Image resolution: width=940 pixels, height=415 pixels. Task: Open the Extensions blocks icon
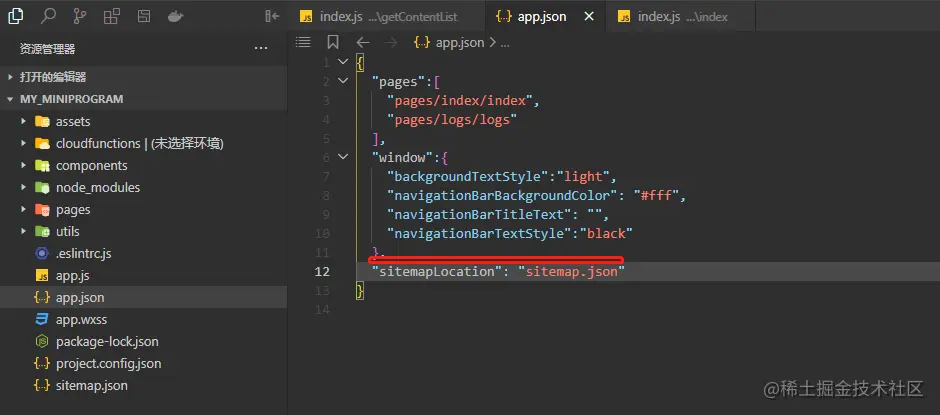[112, 16]
